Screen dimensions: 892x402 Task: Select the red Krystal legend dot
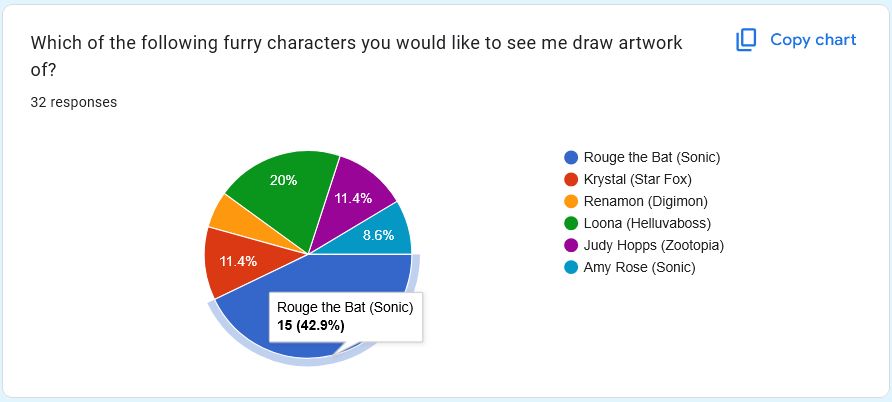coord(571,180)
